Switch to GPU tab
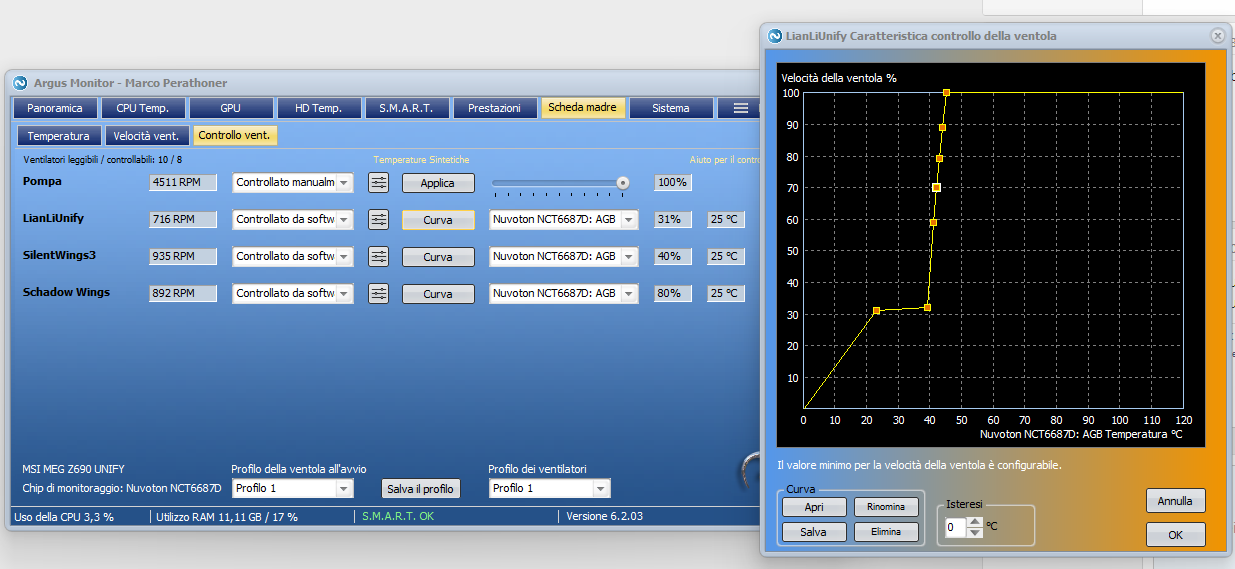Screen dimensions: 1235x569 tap(231, 108)
